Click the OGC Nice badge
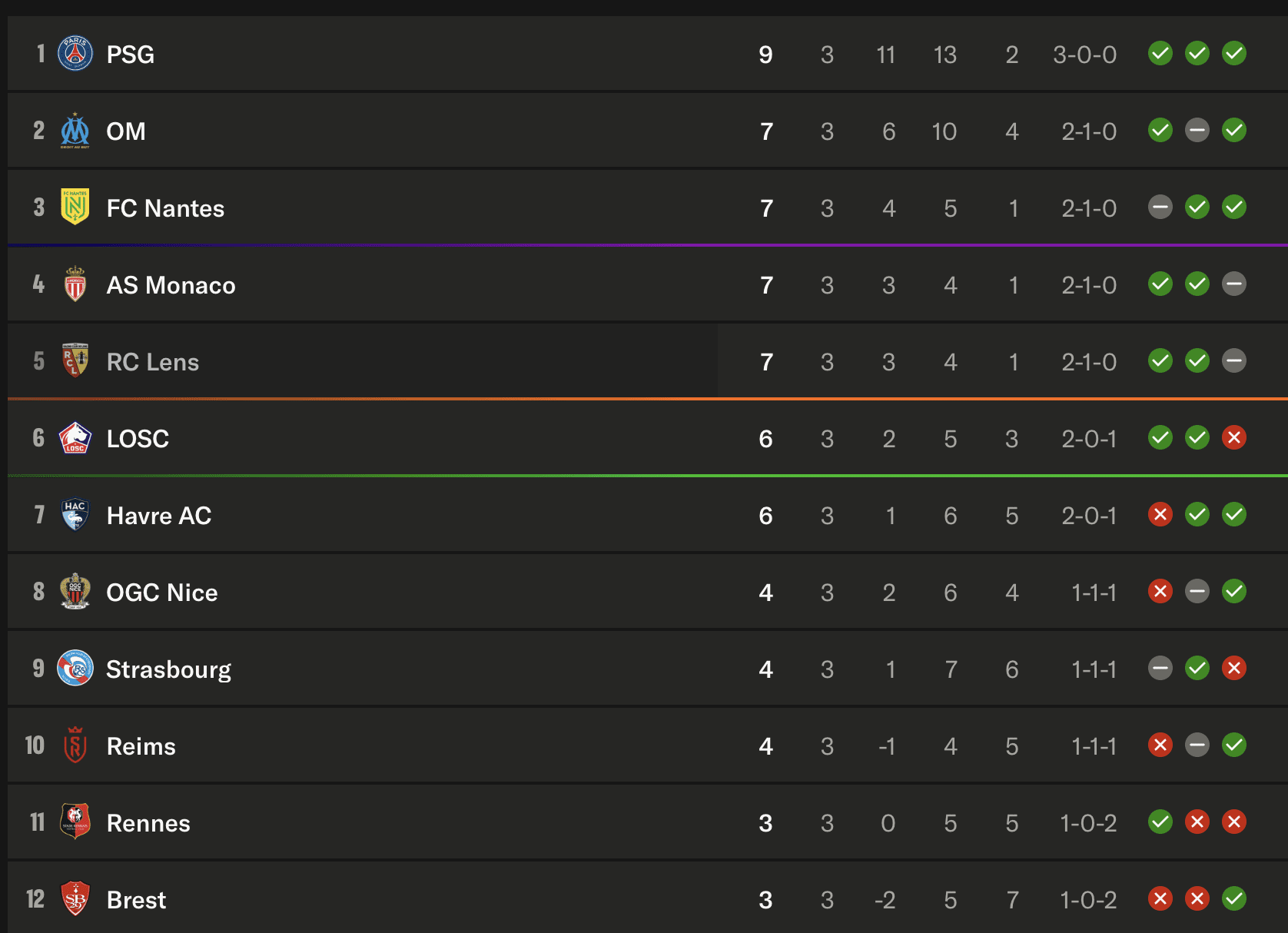The width and height of the screenshot is (1288, 933). (x=75, y=591)
